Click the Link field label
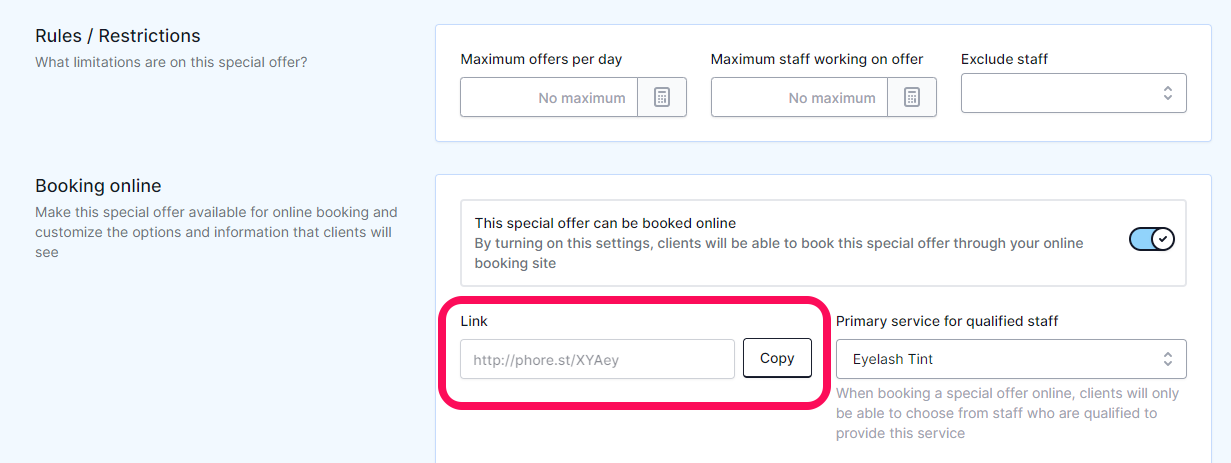The height and width of the screenshot is (463, 1231). click(474, 321)
